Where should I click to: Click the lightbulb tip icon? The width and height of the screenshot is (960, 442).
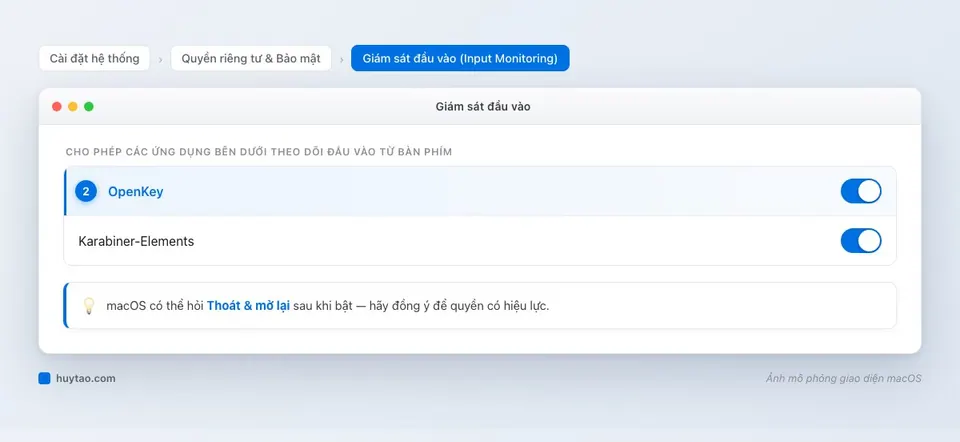coord(89,305)
